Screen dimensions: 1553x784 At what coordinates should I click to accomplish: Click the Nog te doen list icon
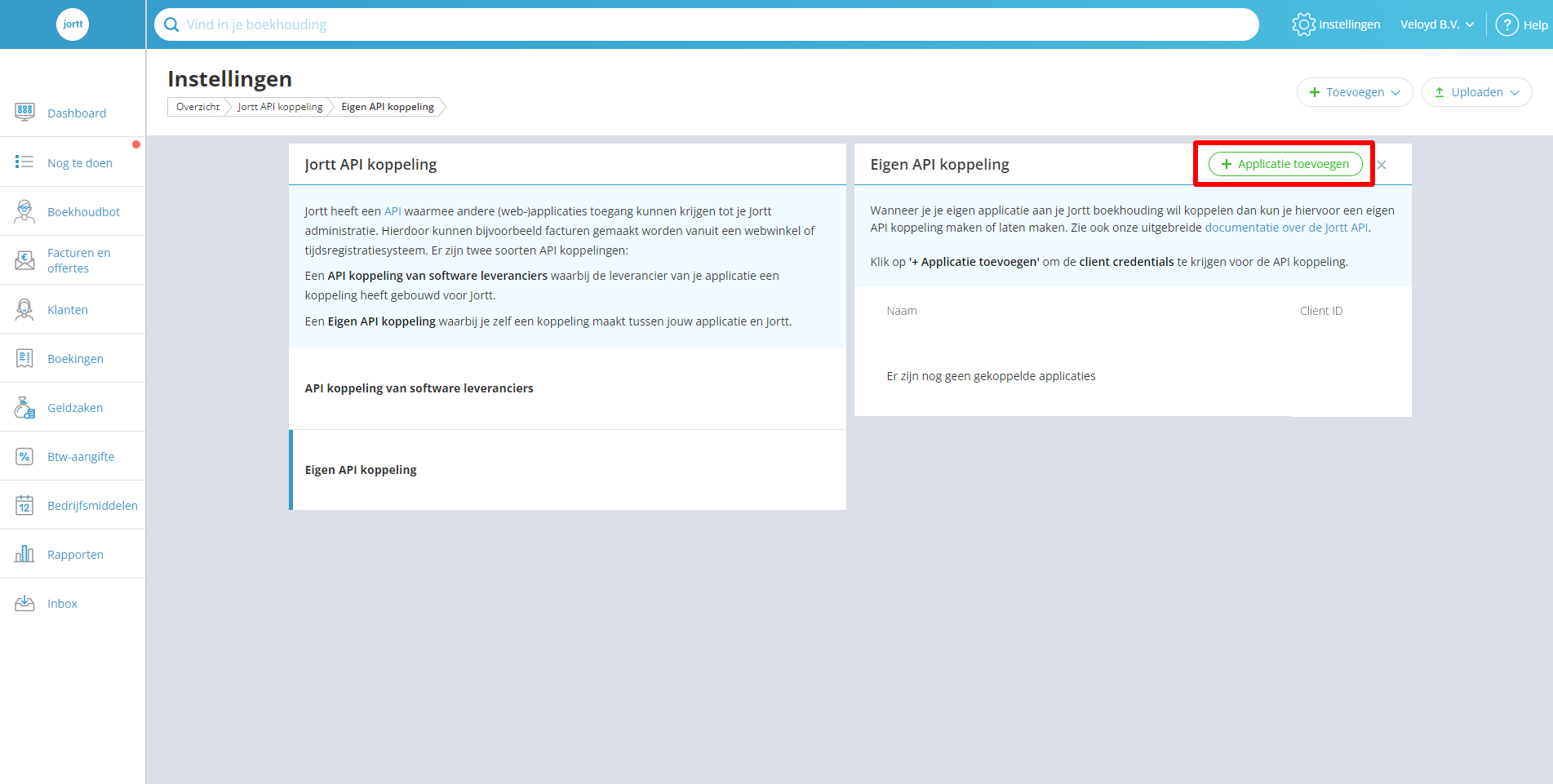click(x=24, y=162)
